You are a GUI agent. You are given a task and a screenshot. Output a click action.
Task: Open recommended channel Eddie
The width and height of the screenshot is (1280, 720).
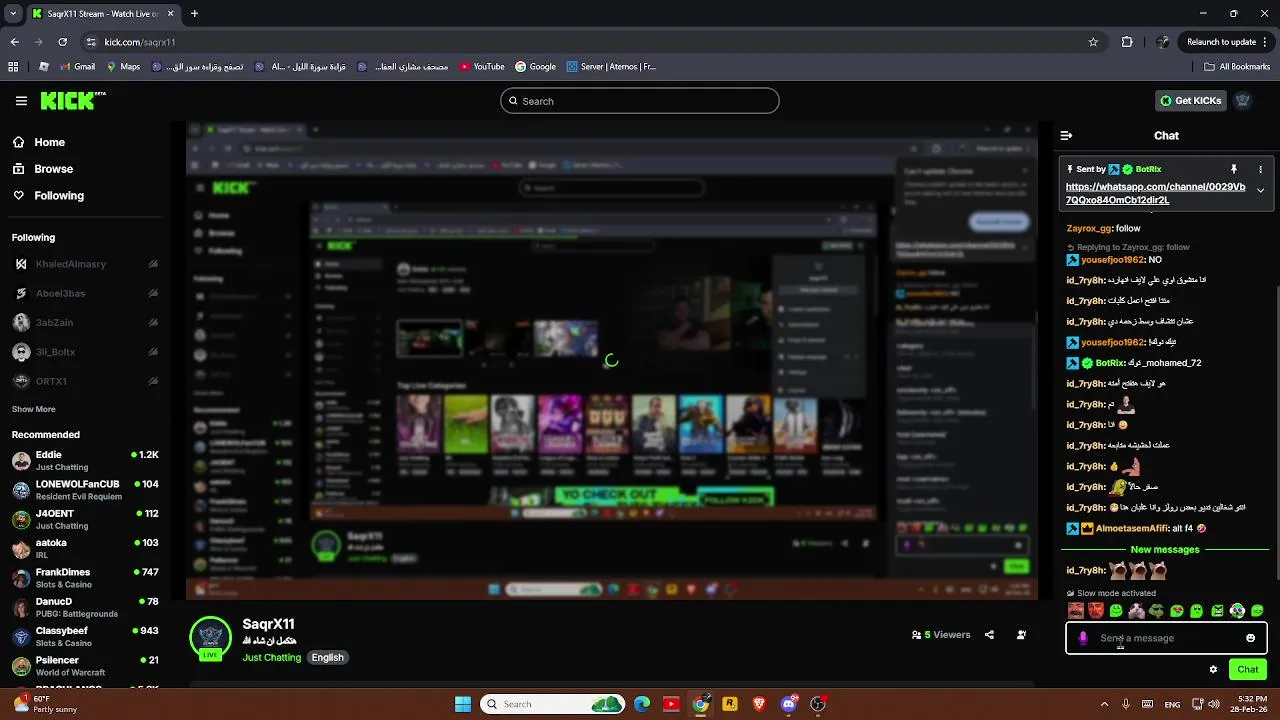[86, 460]
